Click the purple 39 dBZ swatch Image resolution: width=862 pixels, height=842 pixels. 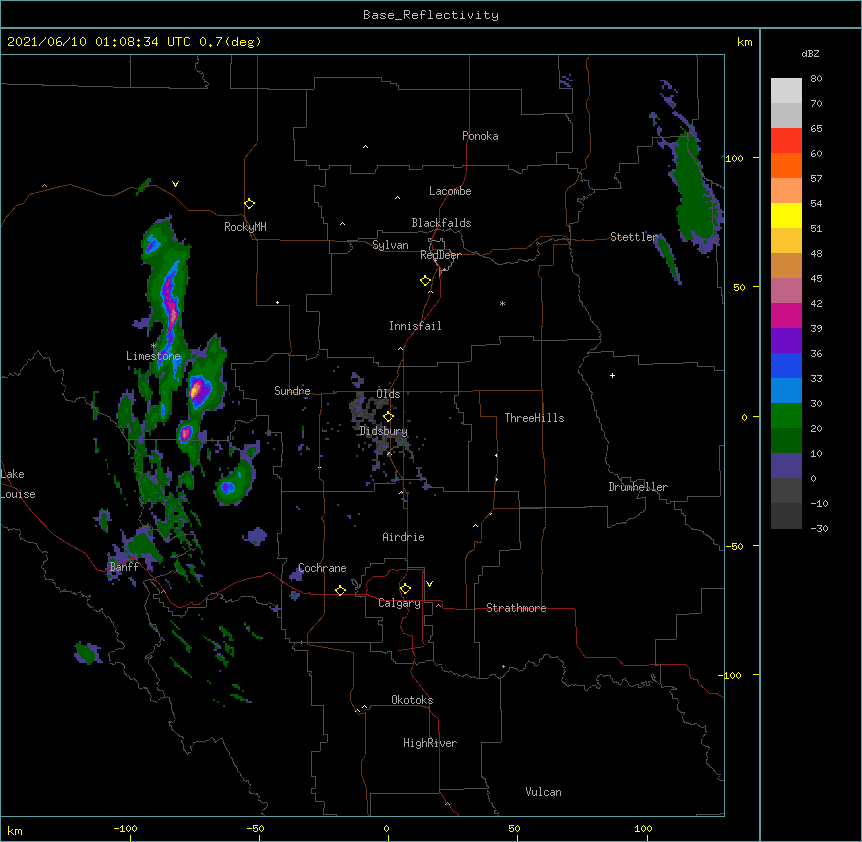point(786,341)
